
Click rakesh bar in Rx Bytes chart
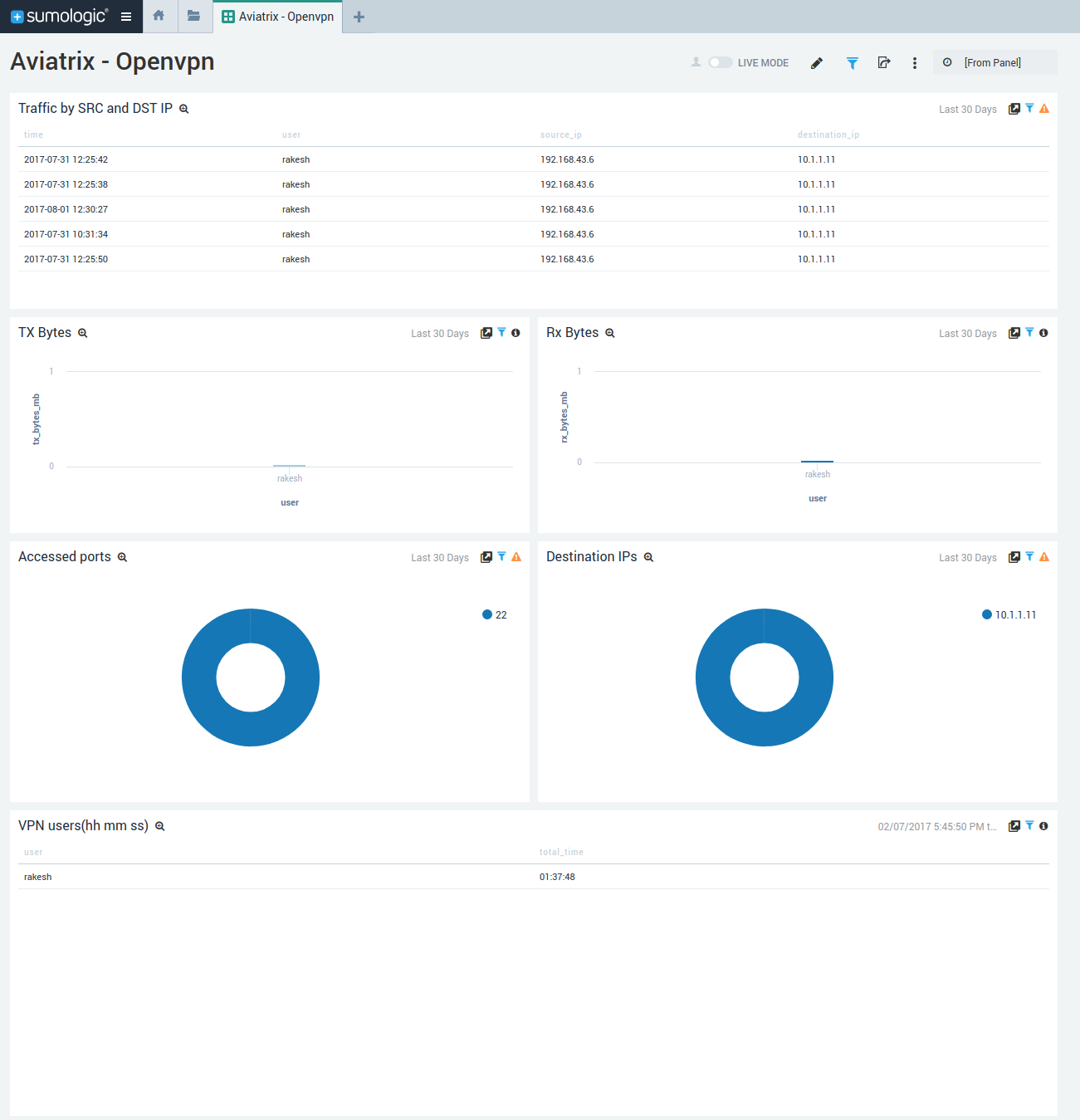(x=817, y=461)
